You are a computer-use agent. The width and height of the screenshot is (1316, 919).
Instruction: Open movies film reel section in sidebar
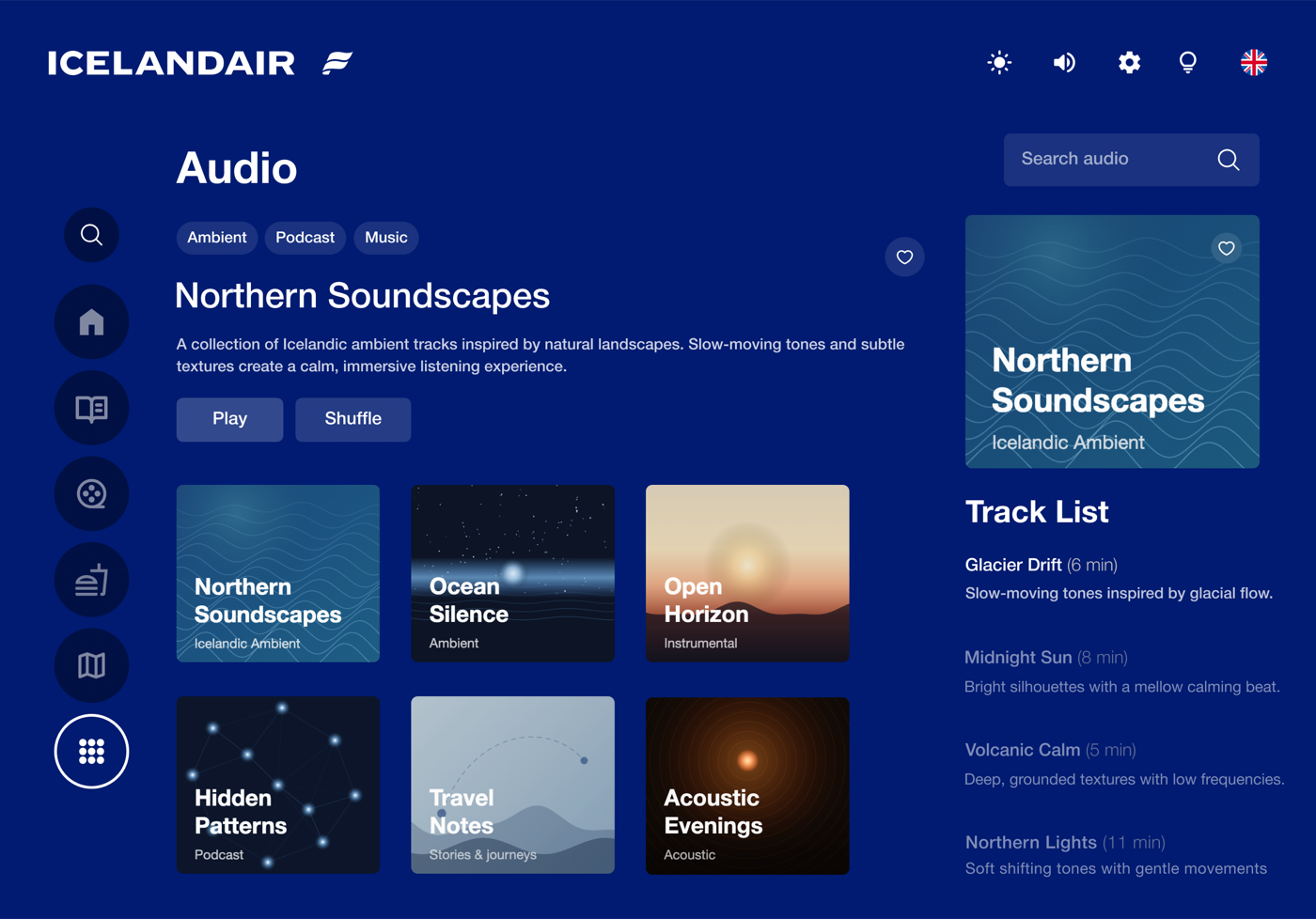click(91, 493)
